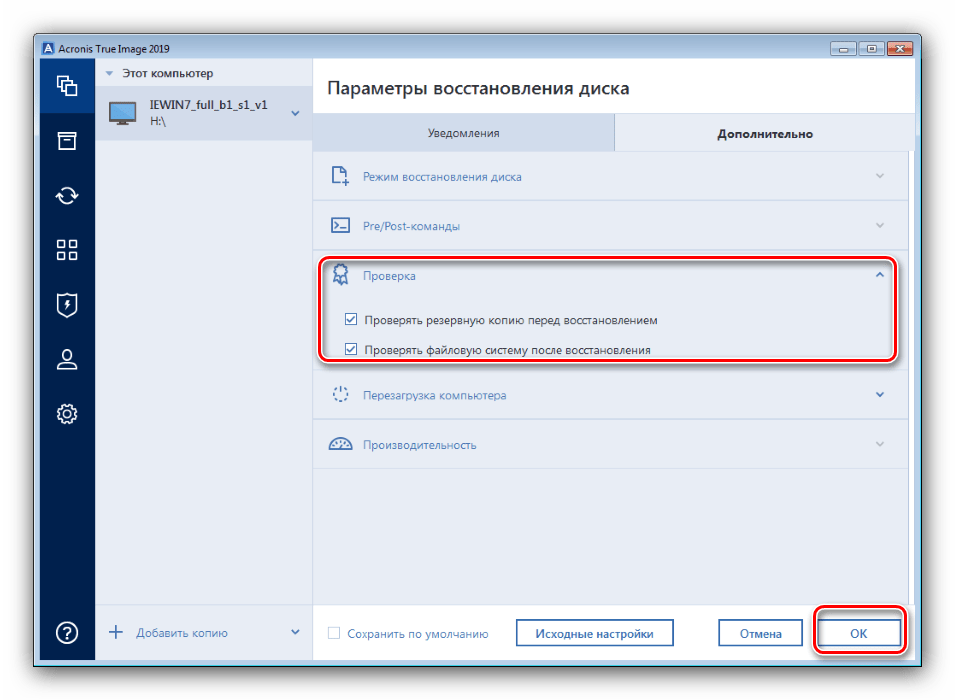
Task: Click Добавить копию link
Action: [x=181, y=632]
